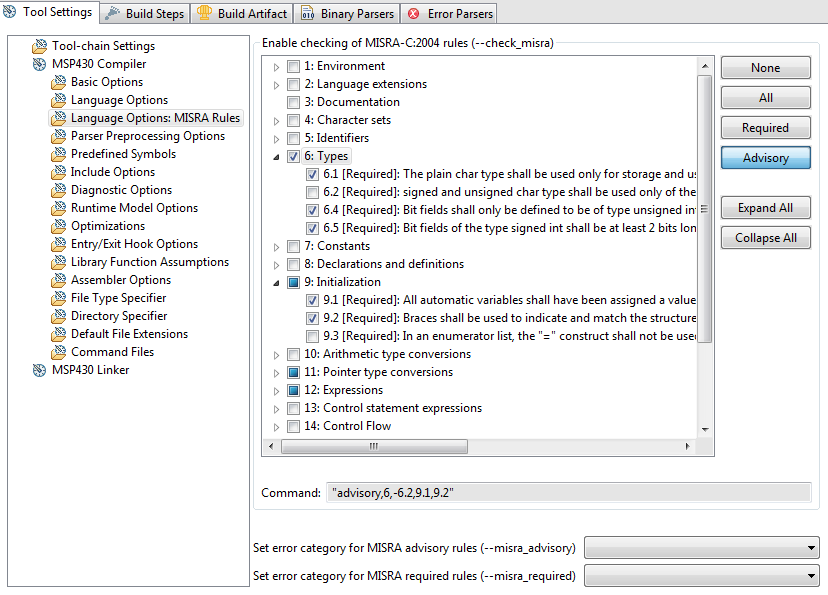
Task: Click the Include Options icon
Action: 59,172
